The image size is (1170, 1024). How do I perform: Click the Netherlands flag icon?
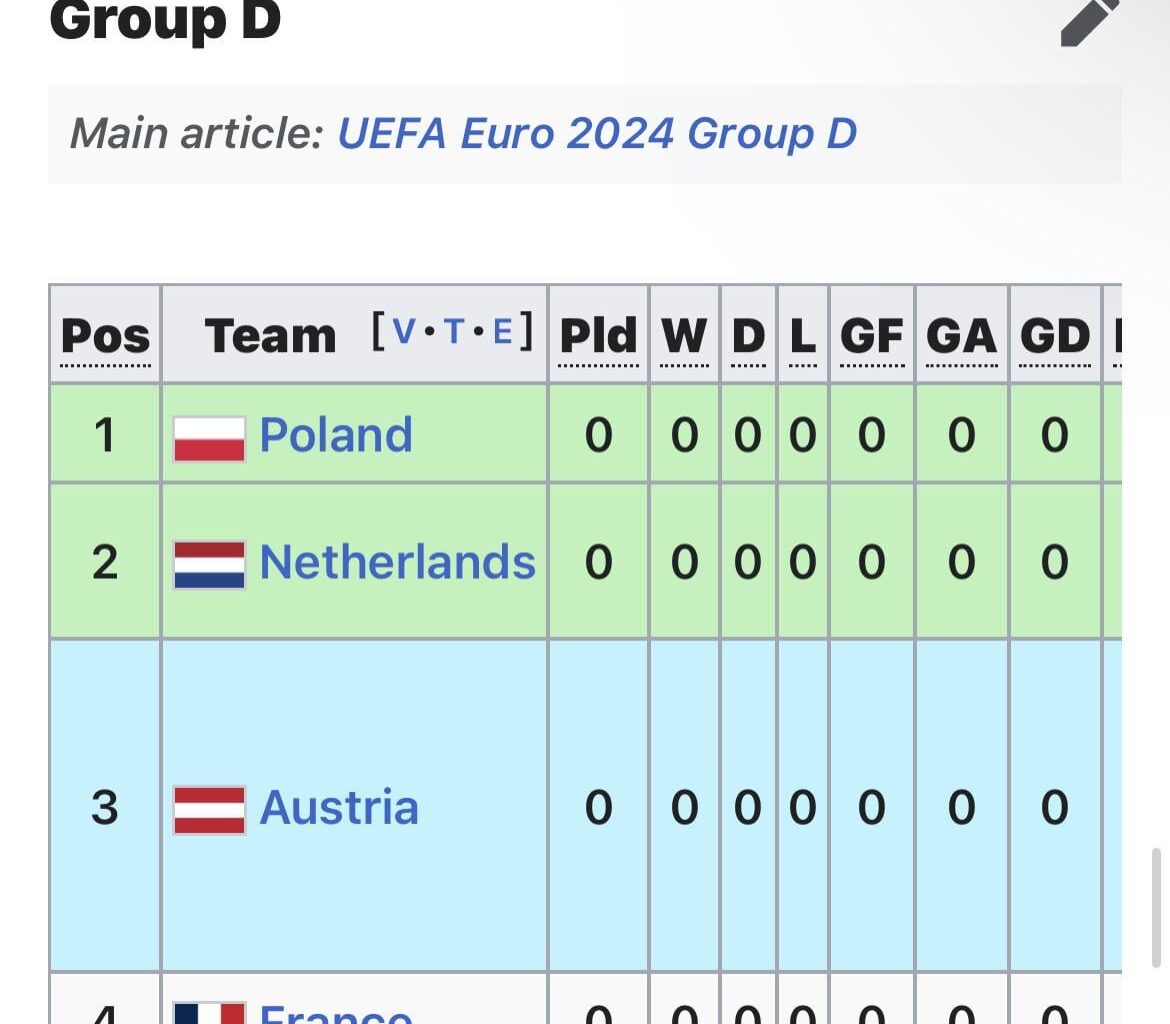[207, 560]
